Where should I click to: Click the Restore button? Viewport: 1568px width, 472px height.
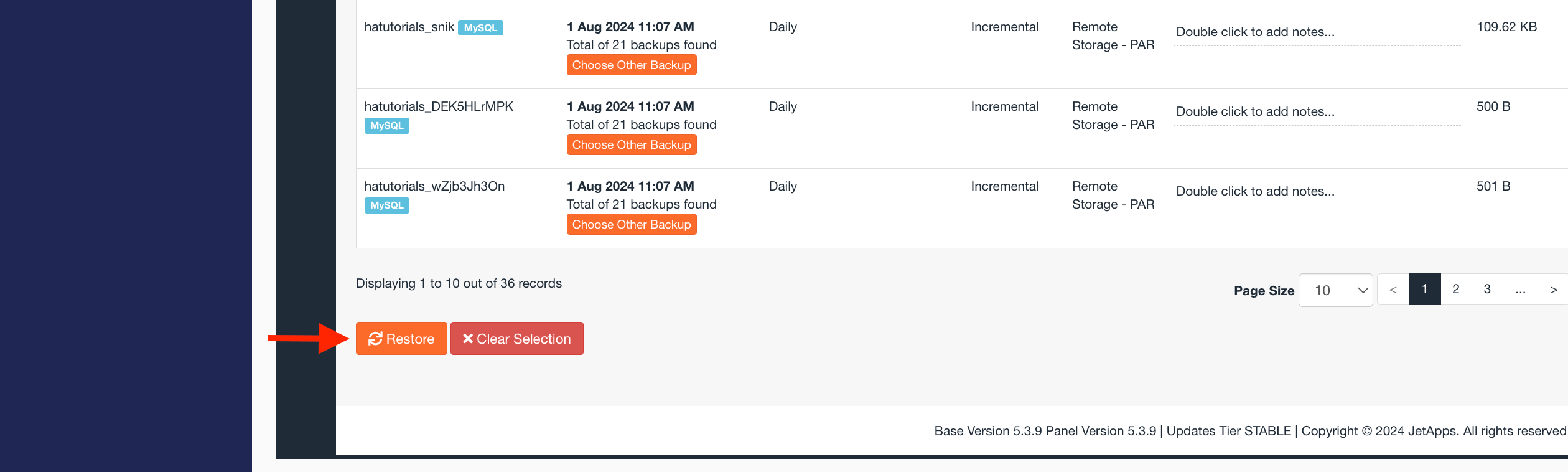pyautogui.click(x=401, y=339)
